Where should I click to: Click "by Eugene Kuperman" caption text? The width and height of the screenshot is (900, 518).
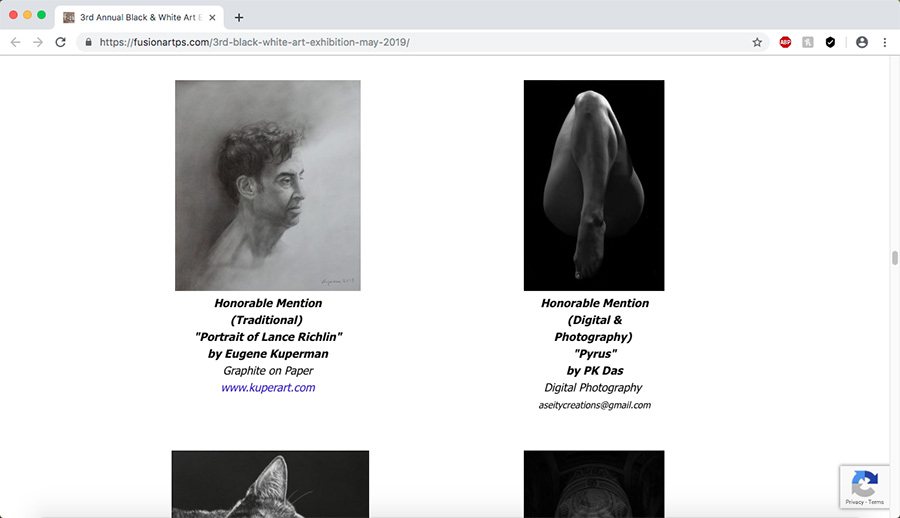(x=268, y=354)
